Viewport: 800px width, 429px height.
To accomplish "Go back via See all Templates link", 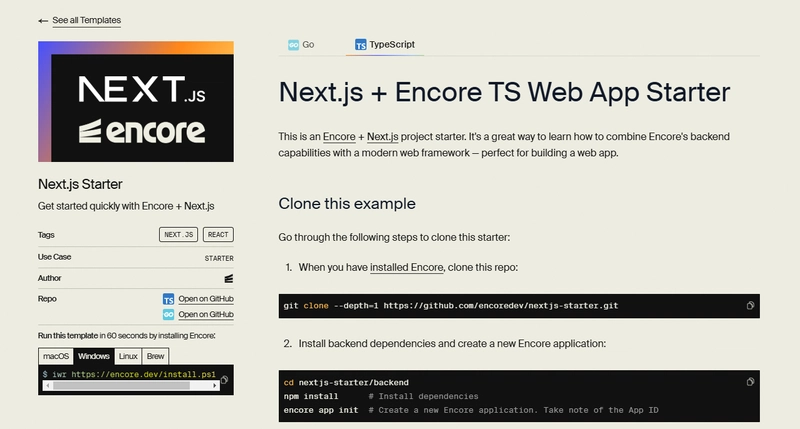I will [x=86, y=20].
